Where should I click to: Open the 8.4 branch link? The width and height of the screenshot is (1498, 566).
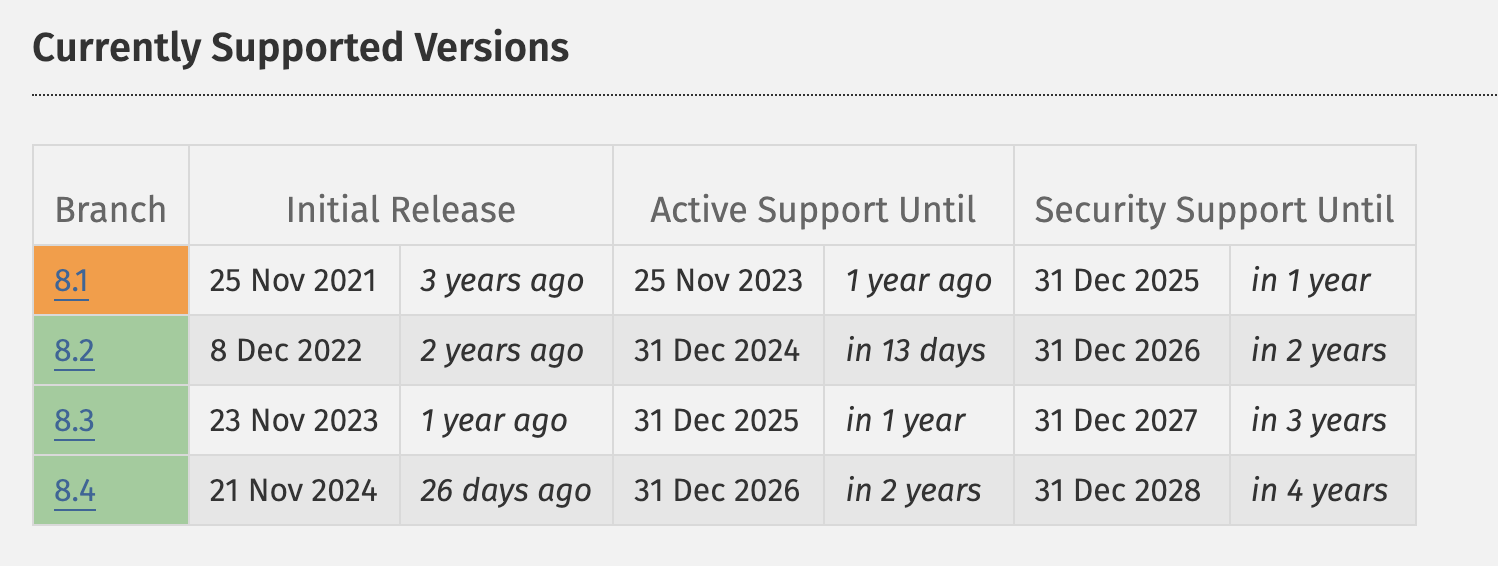tap(75, 491)
